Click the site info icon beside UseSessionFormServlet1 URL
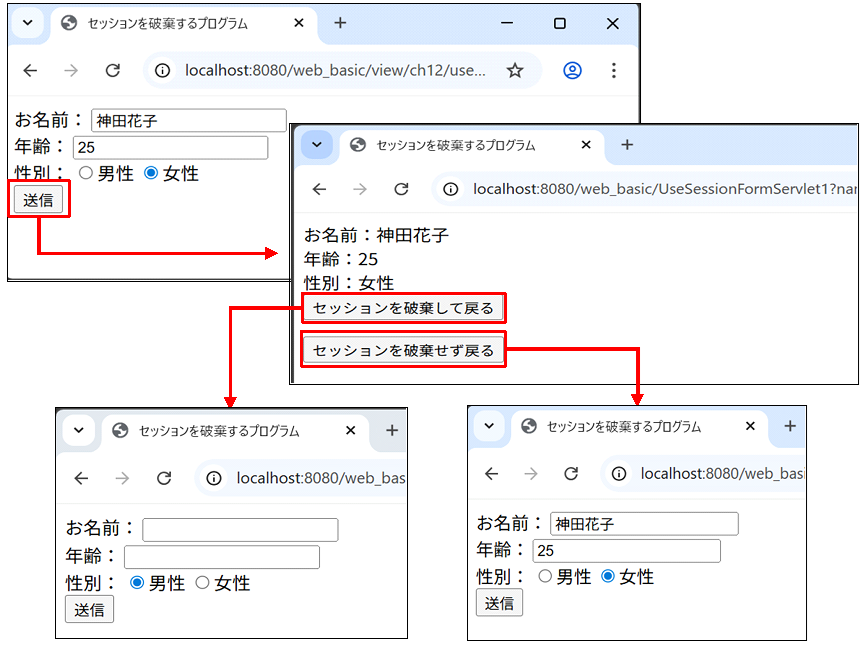 451,189
